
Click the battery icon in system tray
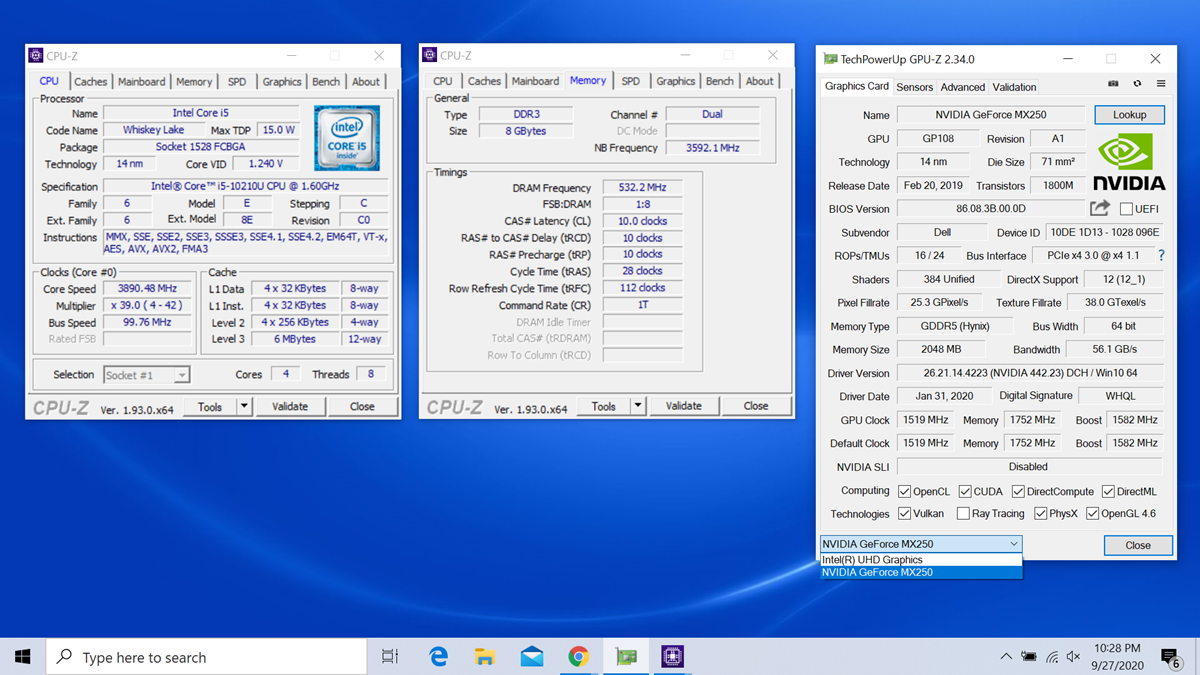point(1029,657)
